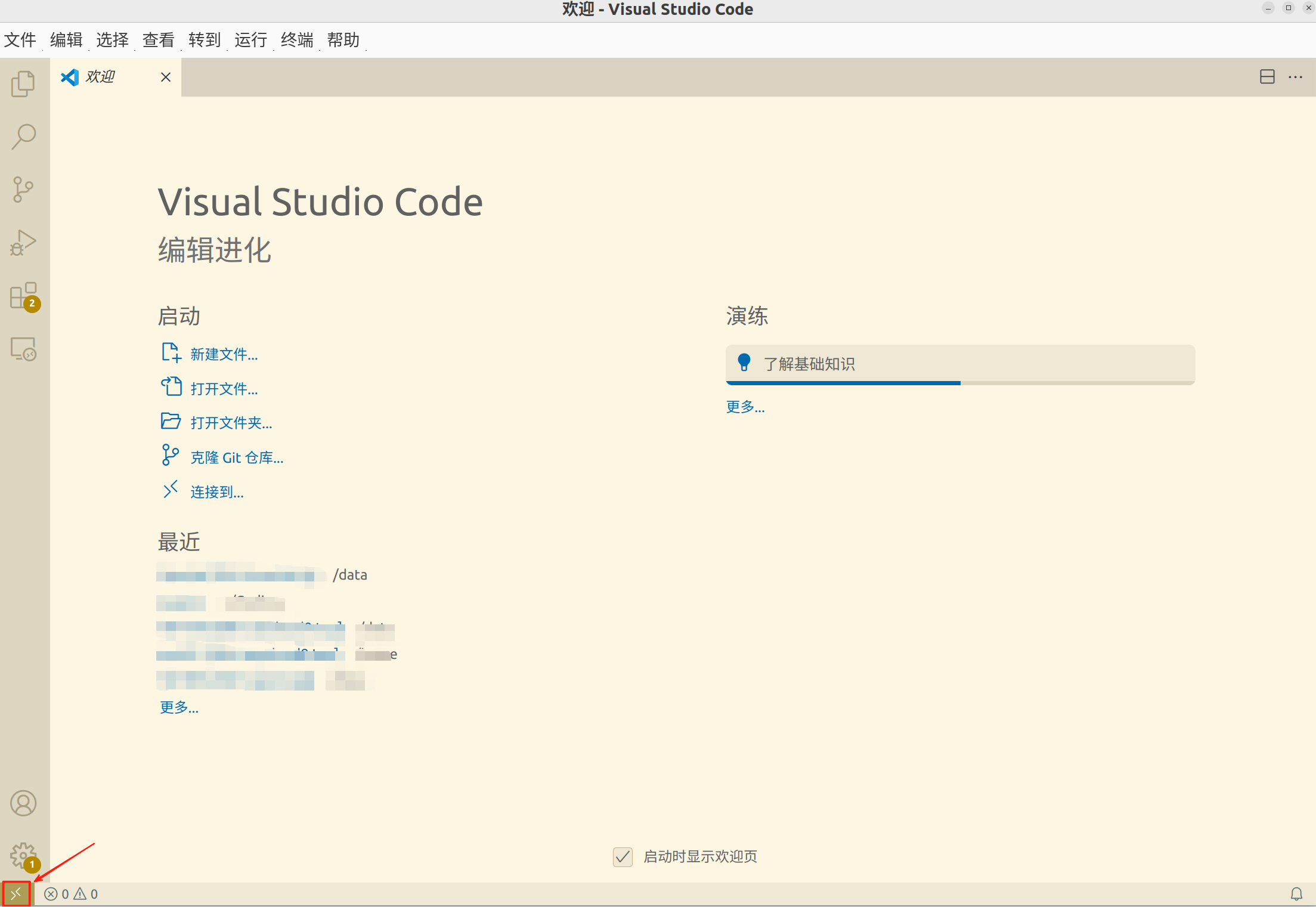Split the editor layout icon

[x=1267, y=77]
